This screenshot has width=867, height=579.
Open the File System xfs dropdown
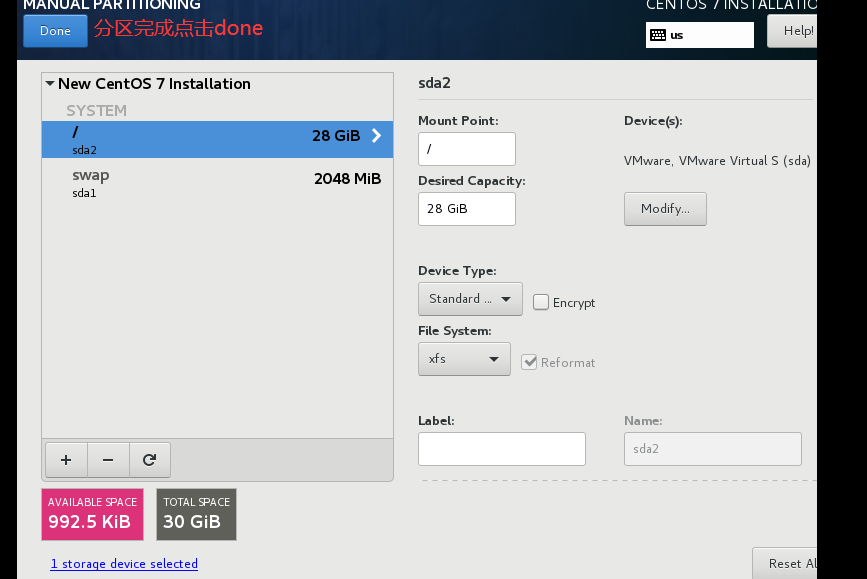click(x=464, y=359)
